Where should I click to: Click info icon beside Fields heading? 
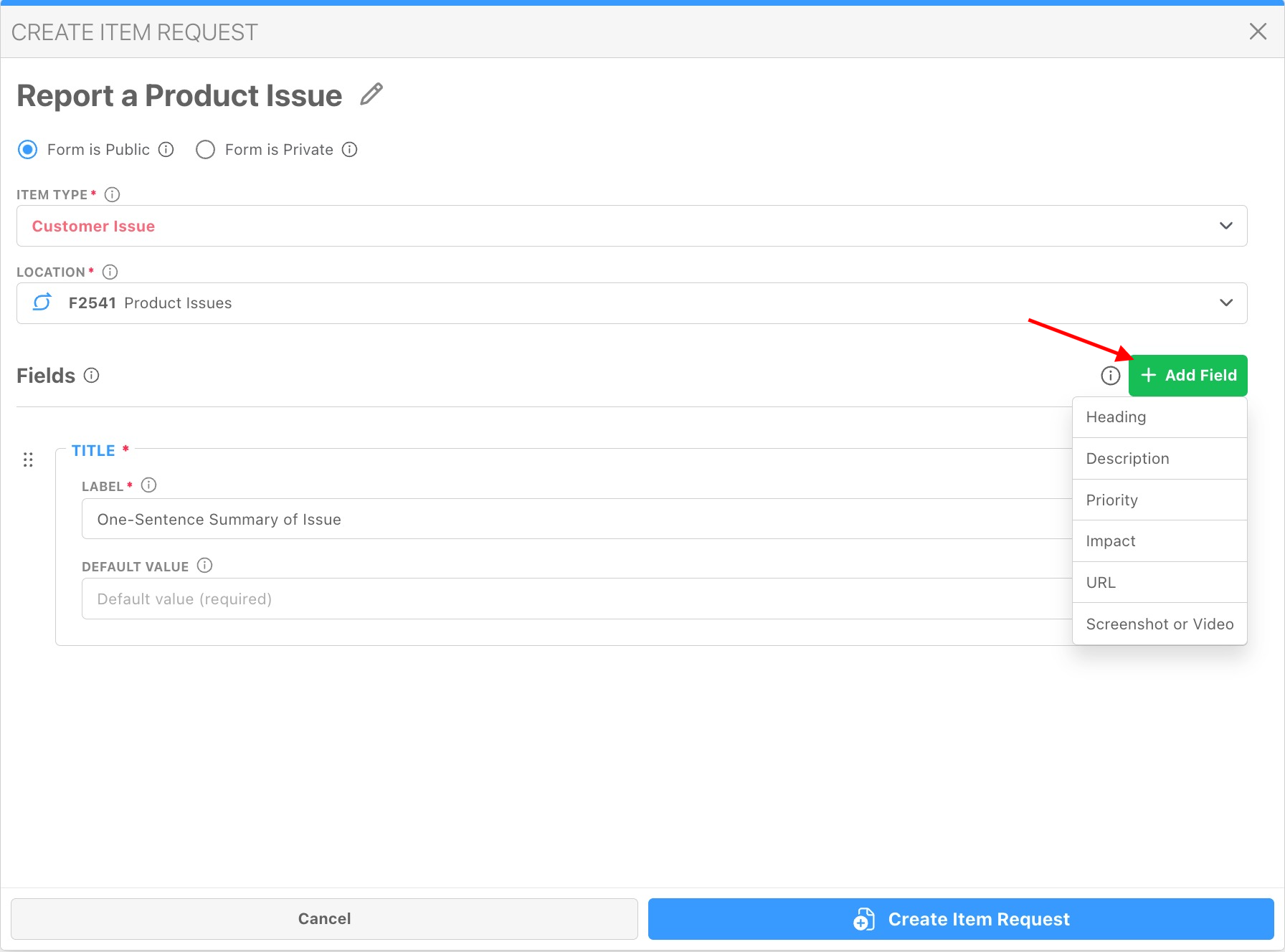(x=91, y=375)
